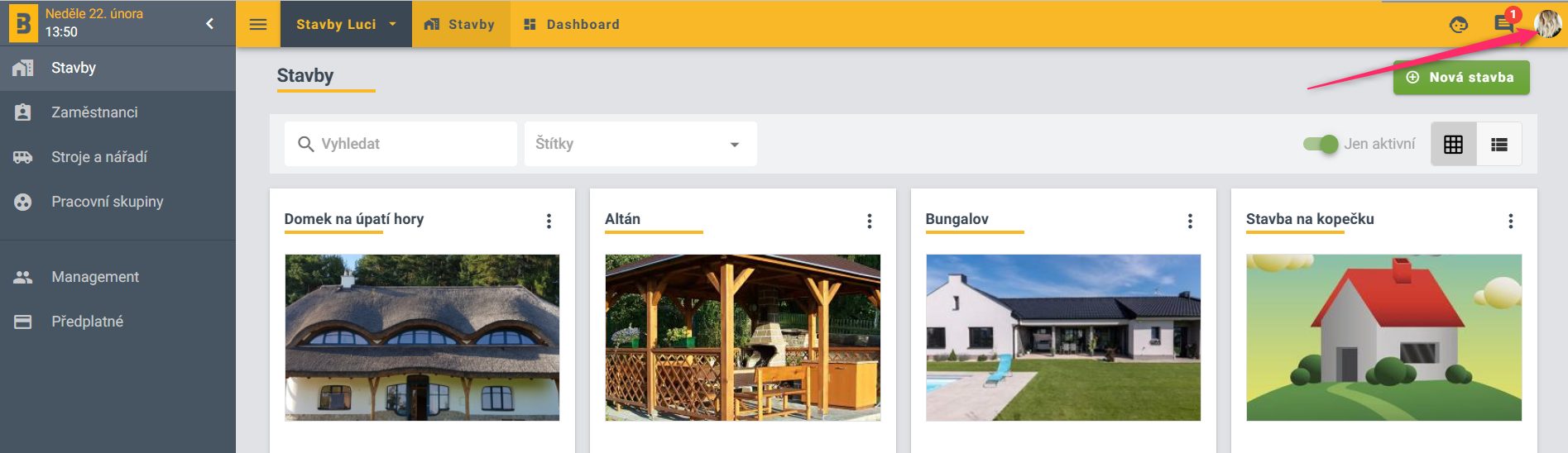The height and width of the screenshot is (453, 1568).
Task: Open the hamburger menu icon
Action: click(x=258, y=24)
